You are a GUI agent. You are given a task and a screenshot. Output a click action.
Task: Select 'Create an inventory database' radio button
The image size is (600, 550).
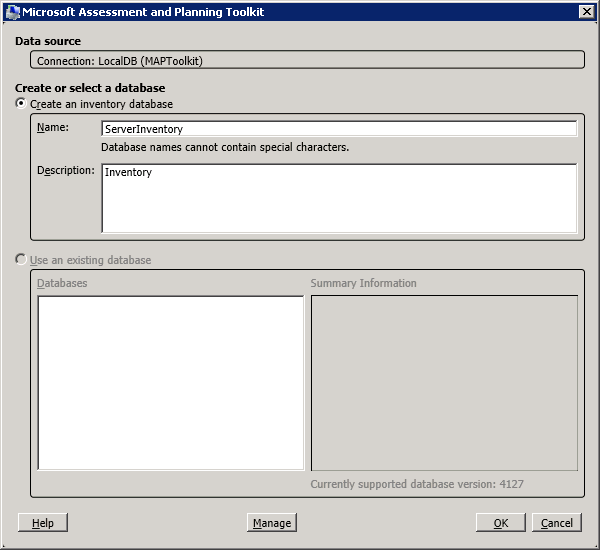click(x=22, y=104)
